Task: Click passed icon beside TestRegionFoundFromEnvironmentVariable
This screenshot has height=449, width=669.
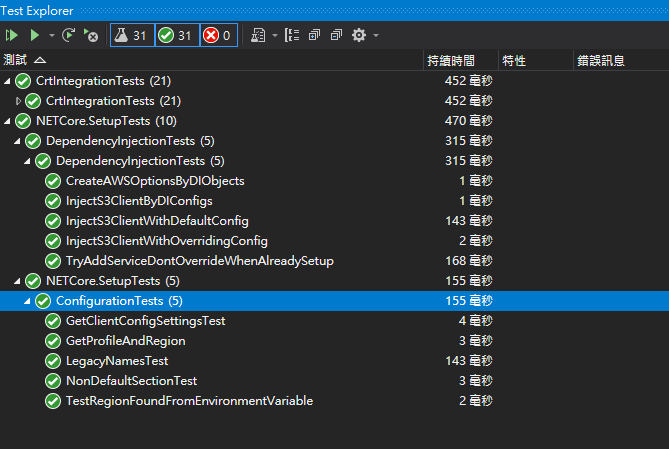Action: click(53, 401)
